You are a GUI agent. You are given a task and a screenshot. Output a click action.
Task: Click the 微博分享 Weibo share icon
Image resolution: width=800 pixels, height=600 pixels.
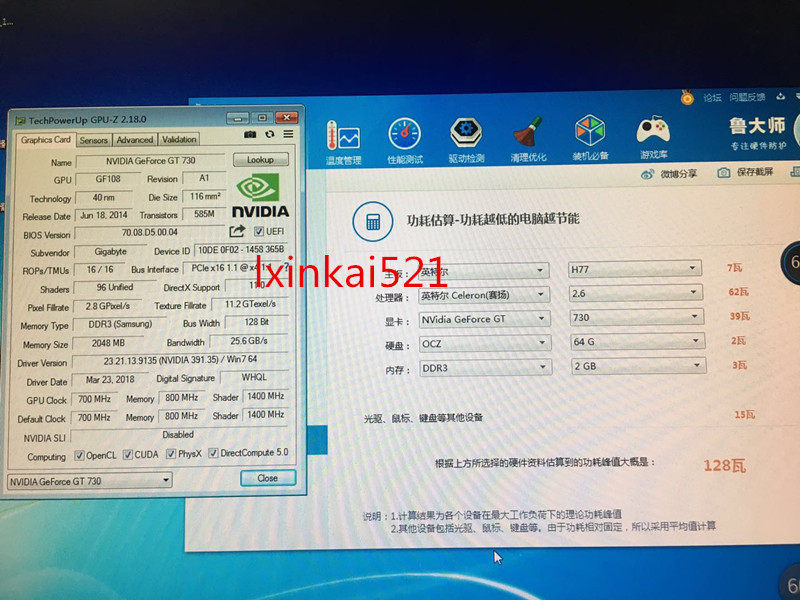[647, 174]
